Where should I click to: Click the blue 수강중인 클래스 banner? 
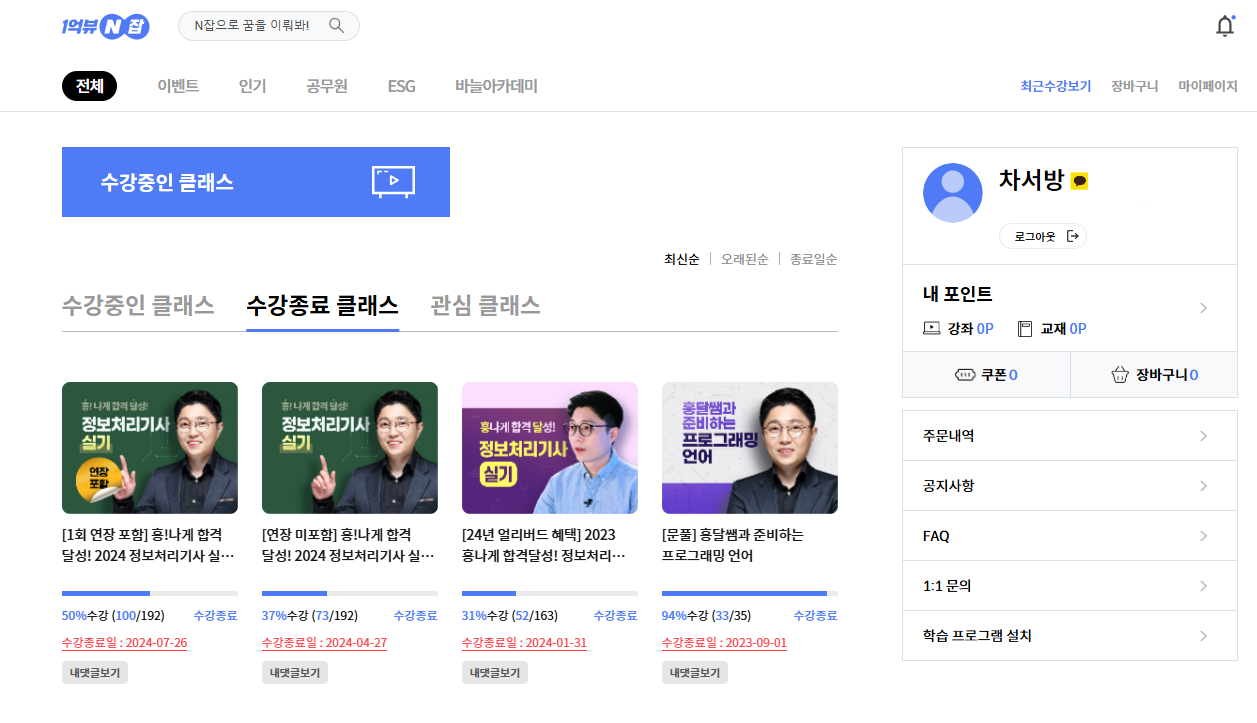pos(256,182)
